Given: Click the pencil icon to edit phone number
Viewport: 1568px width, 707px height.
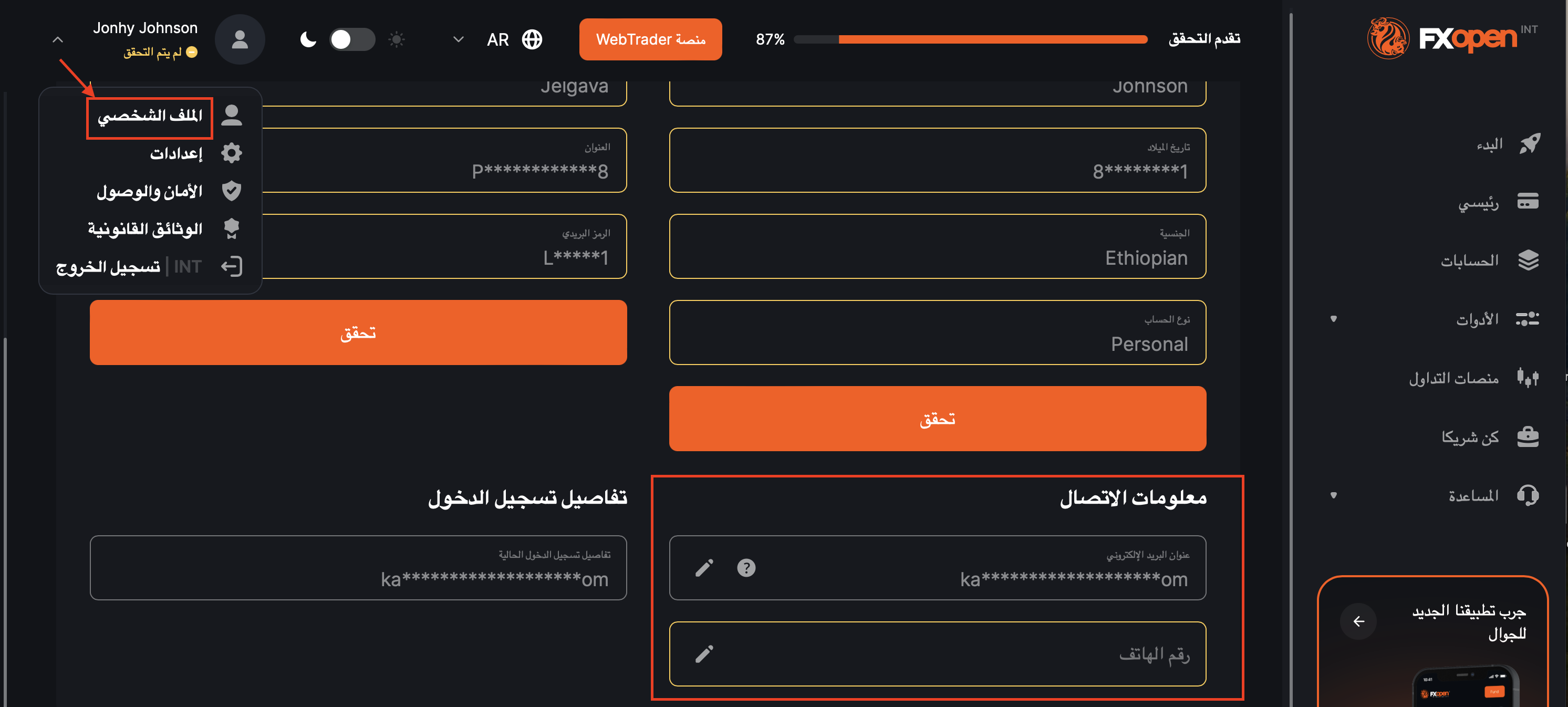Looking at the screenshot, I should click(x=704, y=654).
